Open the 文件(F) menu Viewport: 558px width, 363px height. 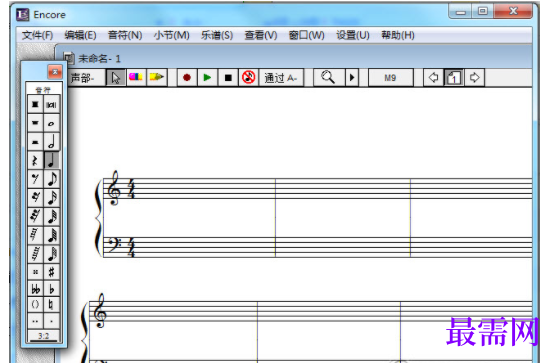pyautogui.click(x=37, y=35)
